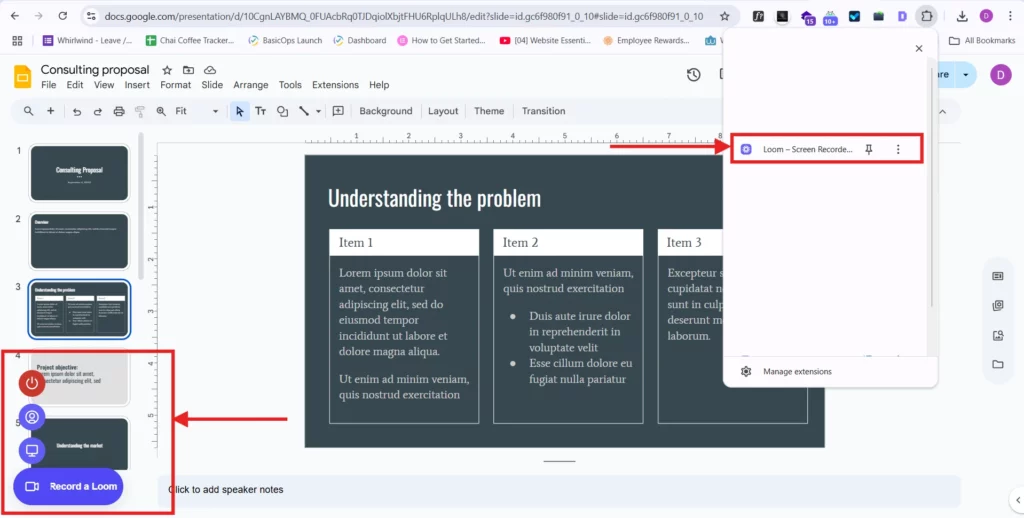Image resolution: width=1024 pixels, height=518 pixels.
Task: Click the Transition toolbar button
Action: [x=543, y=111]
